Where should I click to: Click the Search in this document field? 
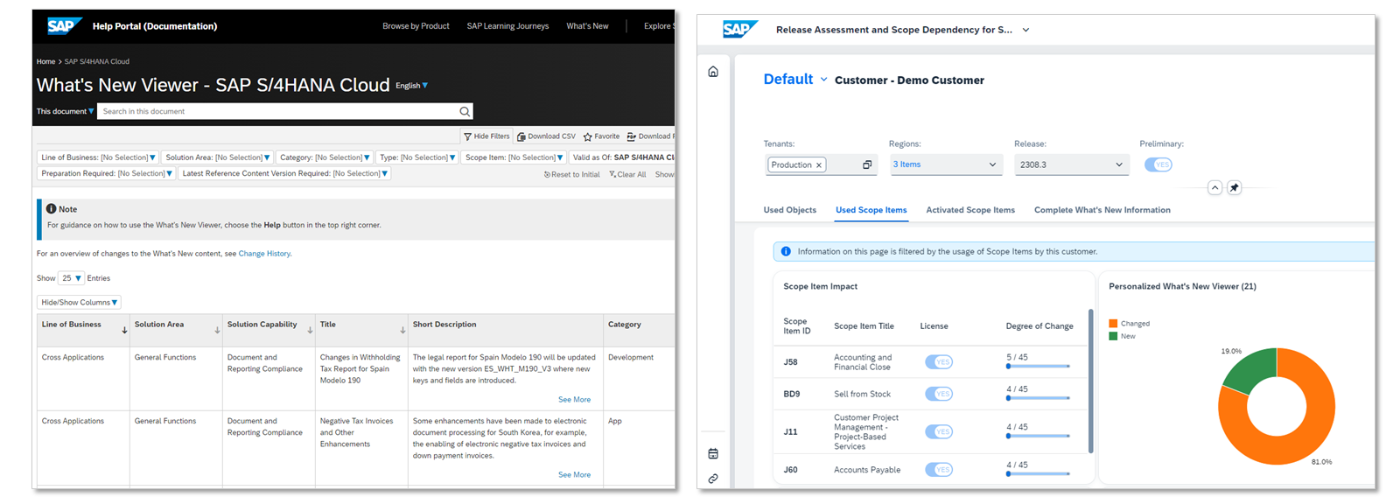[x=286, y=112]
